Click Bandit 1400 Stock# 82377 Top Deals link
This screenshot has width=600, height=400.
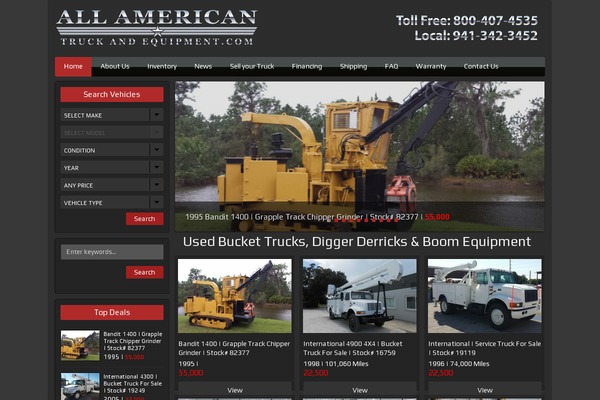(133, 341)
